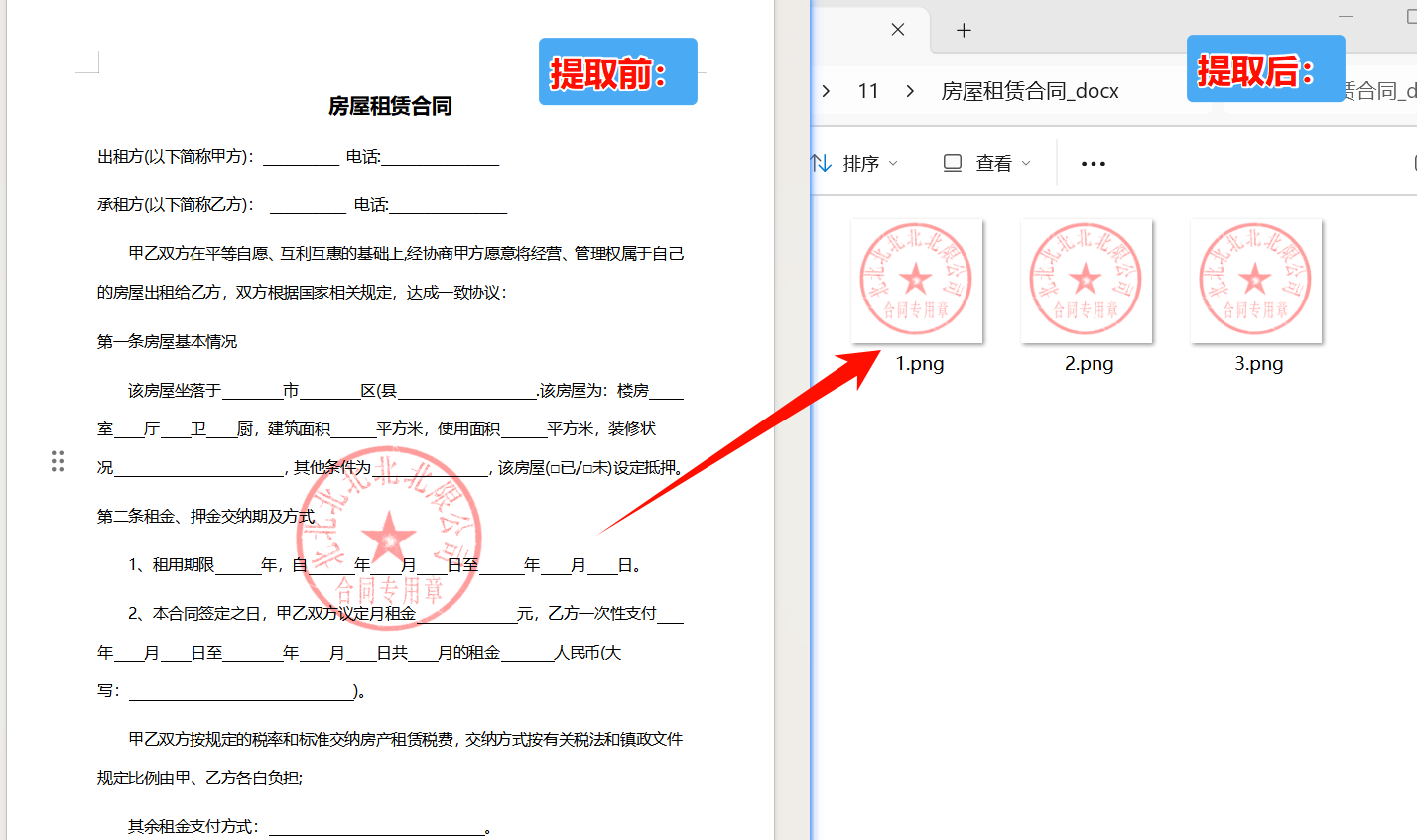The width and height of the screenshot is (1417, 840).
Task: Select the stamp thumbnail 2.png
Action: pos(1087,281)
